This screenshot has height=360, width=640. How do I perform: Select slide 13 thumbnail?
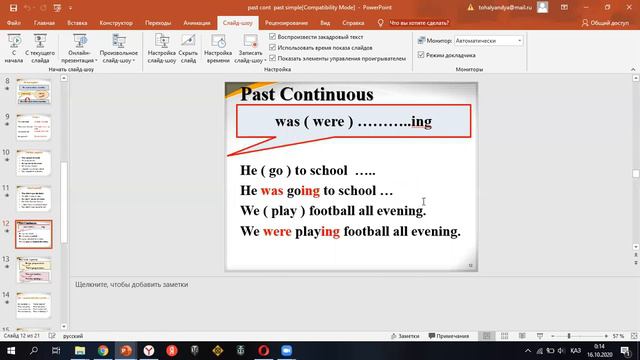(34, 270)
